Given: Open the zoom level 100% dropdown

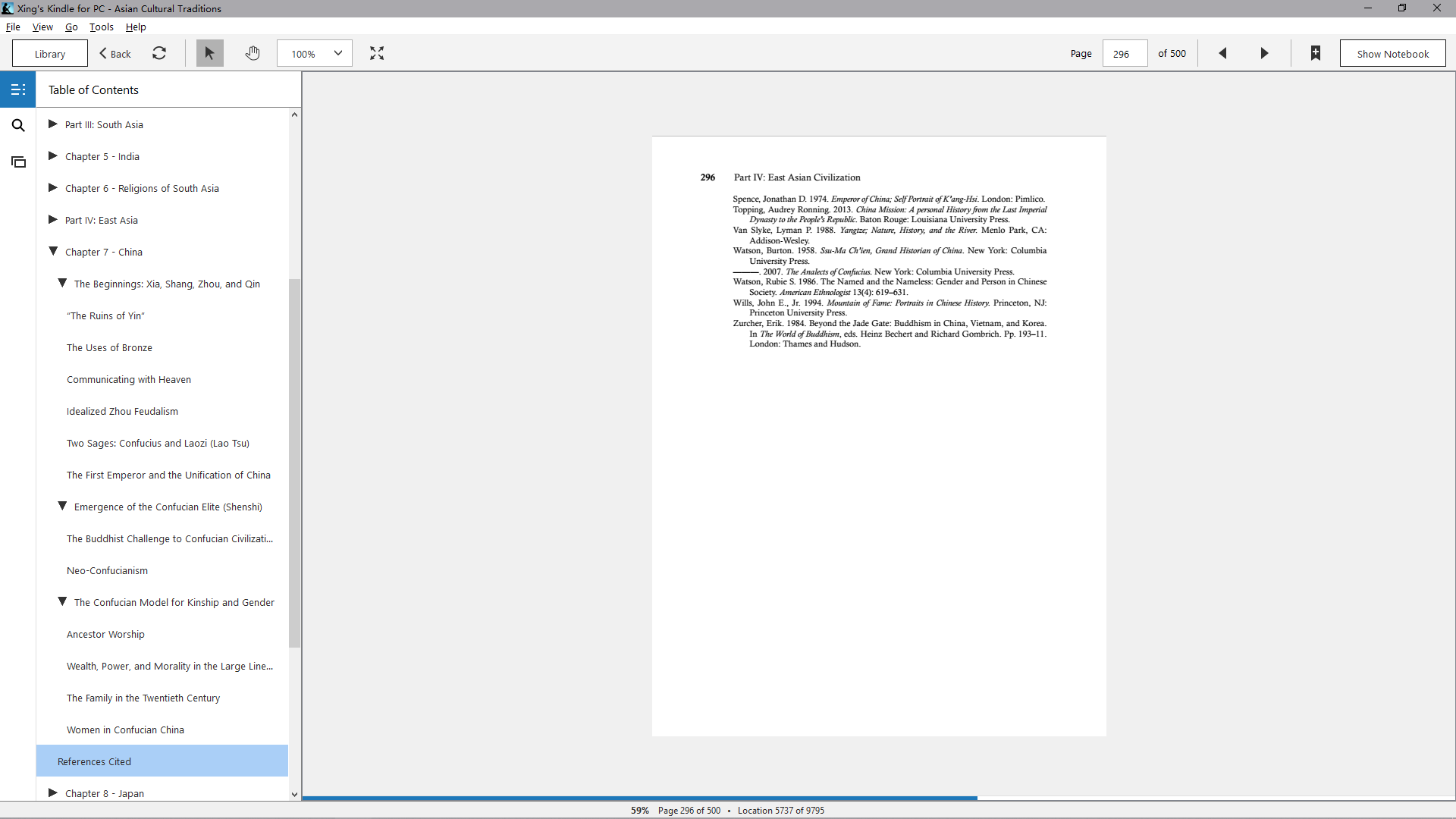Looking at the screenshot, I should pyautogui.click(x=315, y=53).
